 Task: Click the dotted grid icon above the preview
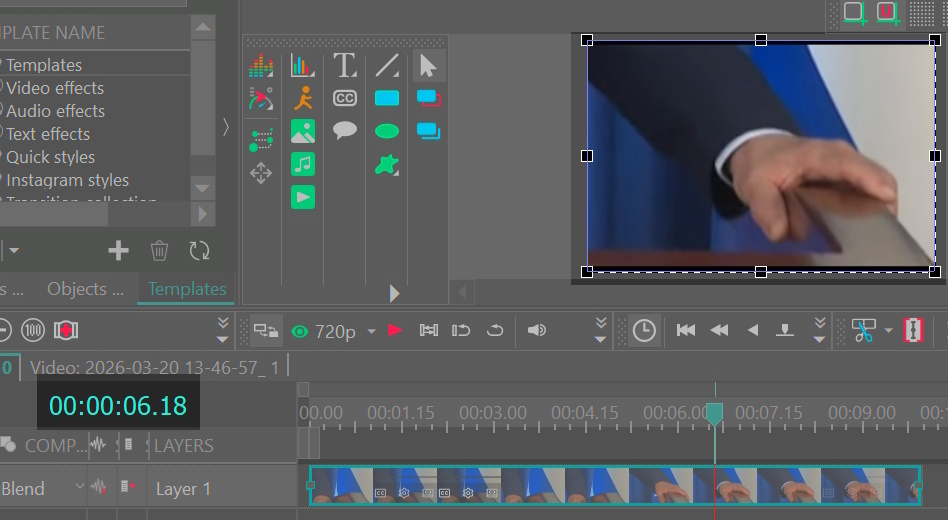tap(921, 13)
